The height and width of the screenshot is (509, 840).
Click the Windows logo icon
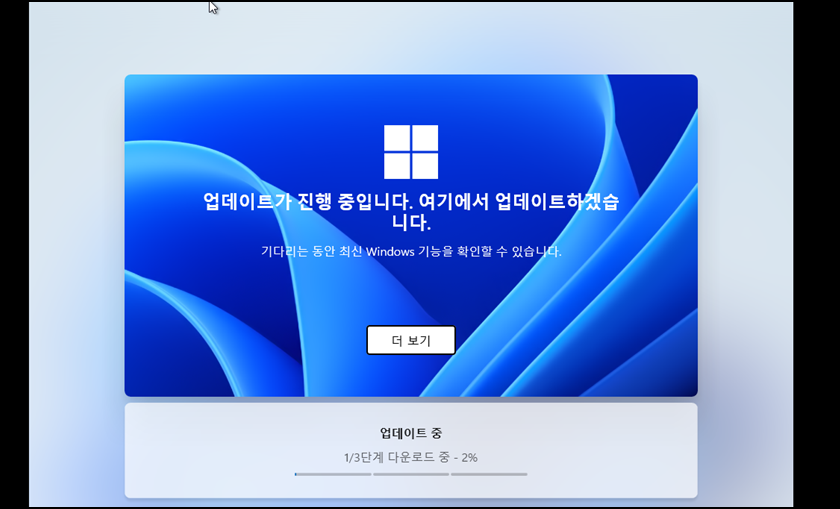click(x=411, y=152)
